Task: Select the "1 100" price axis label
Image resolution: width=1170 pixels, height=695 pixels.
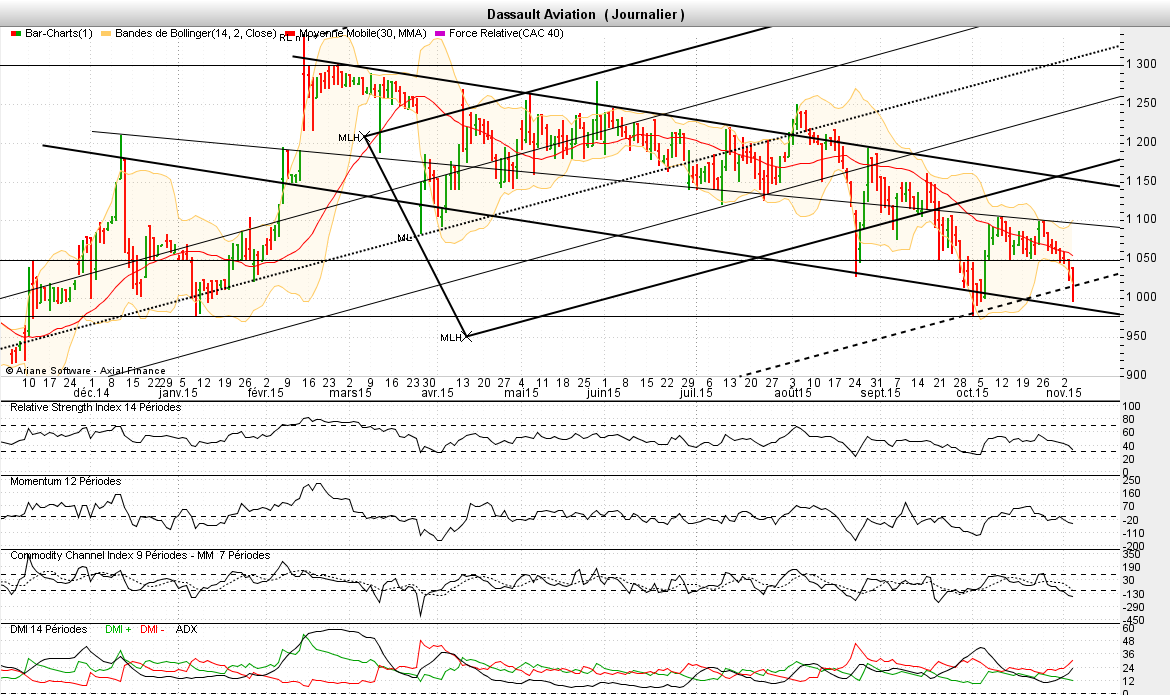Action: pos(1142,219)
